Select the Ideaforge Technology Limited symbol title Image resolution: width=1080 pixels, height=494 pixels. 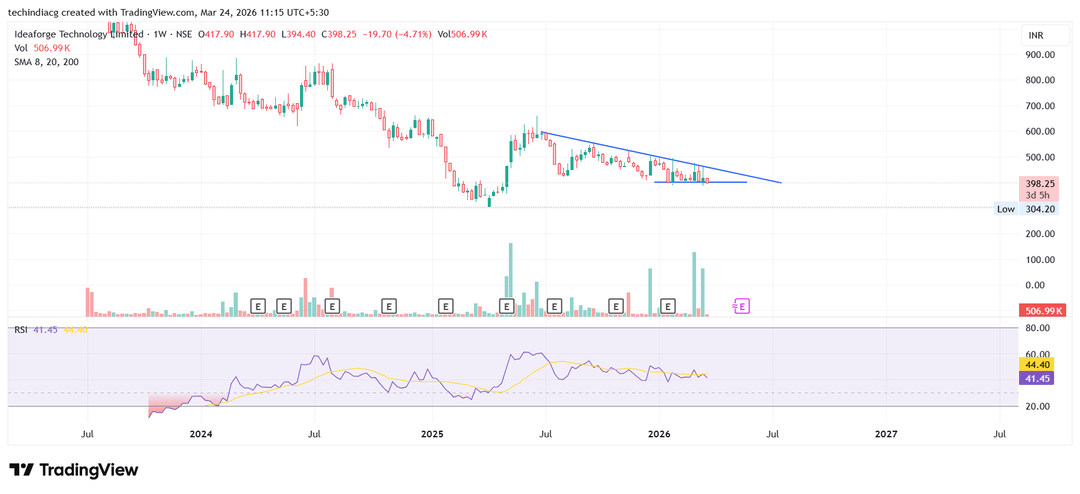[79, 34]
